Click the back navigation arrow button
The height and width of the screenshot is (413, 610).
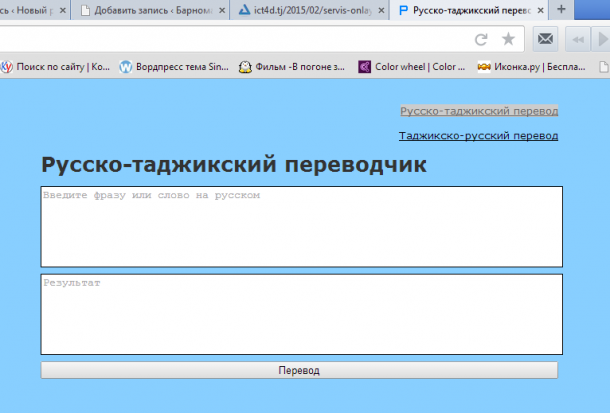click(577, 39)
